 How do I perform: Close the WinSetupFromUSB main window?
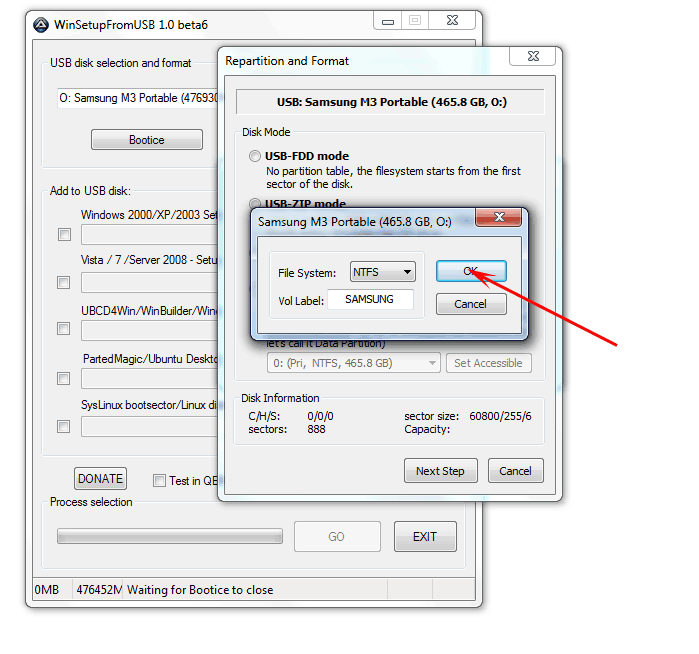[452, 21]
